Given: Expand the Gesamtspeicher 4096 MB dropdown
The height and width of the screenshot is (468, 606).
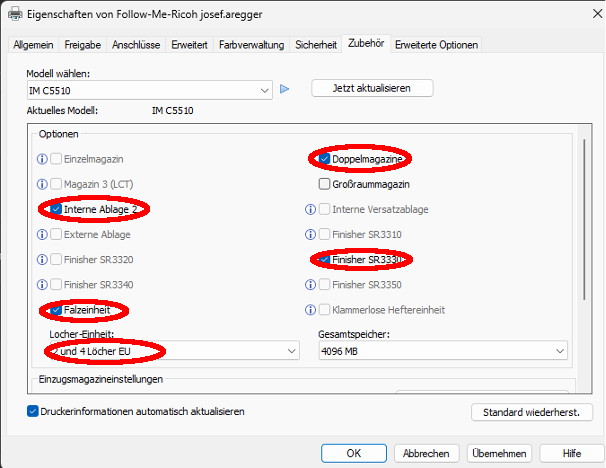Looking at the screenshot, I should [443, 351].
